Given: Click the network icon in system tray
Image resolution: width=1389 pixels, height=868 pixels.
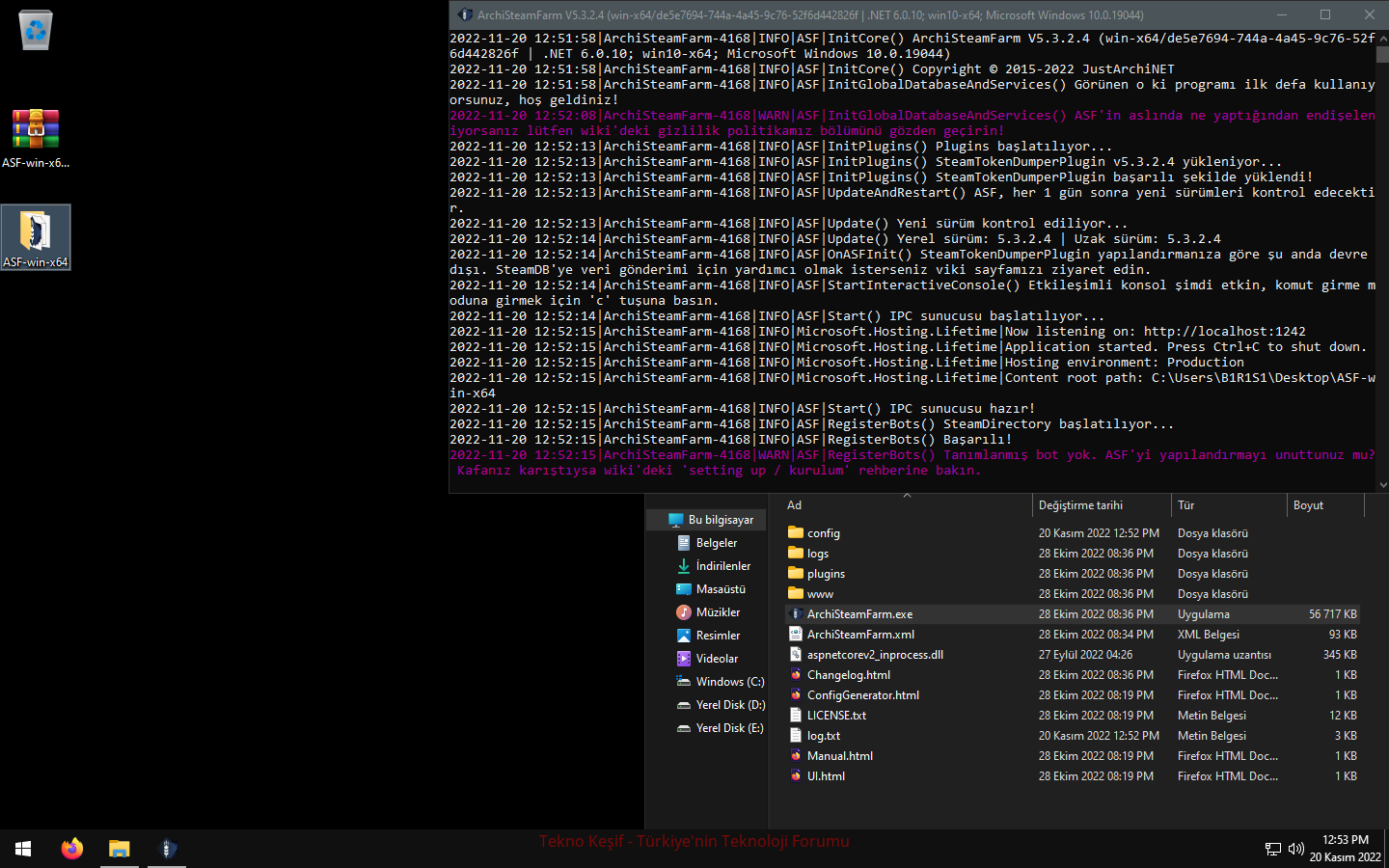Looking at the screenshot, I should click(x=1273, y=849).
